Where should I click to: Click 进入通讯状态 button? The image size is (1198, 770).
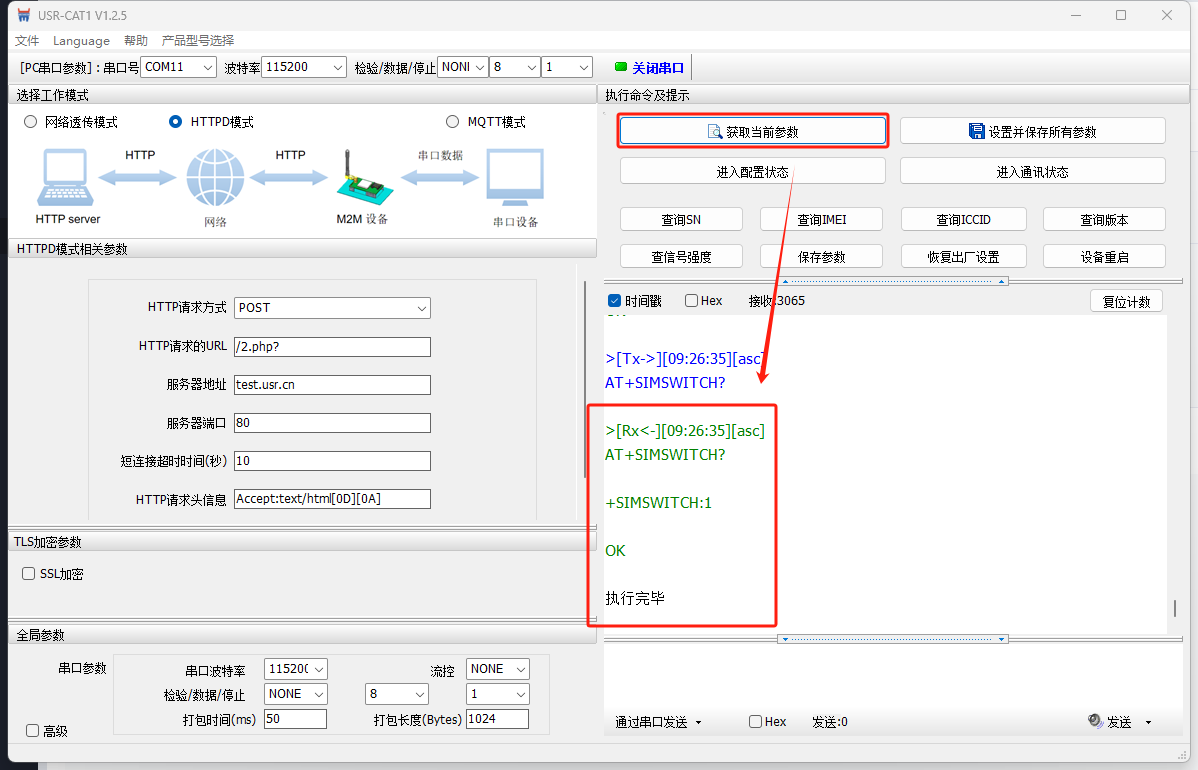click(x=1032, y=171)
